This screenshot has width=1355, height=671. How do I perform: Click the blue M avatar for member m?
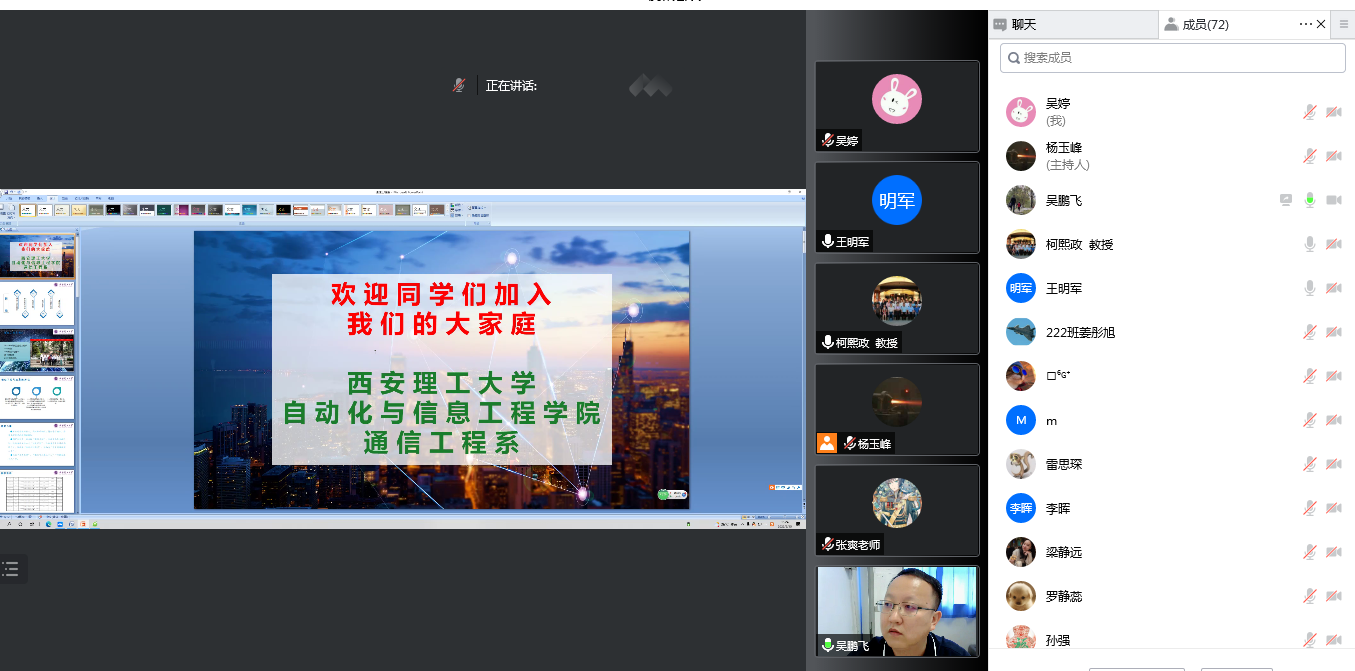tap(1020, 420)
